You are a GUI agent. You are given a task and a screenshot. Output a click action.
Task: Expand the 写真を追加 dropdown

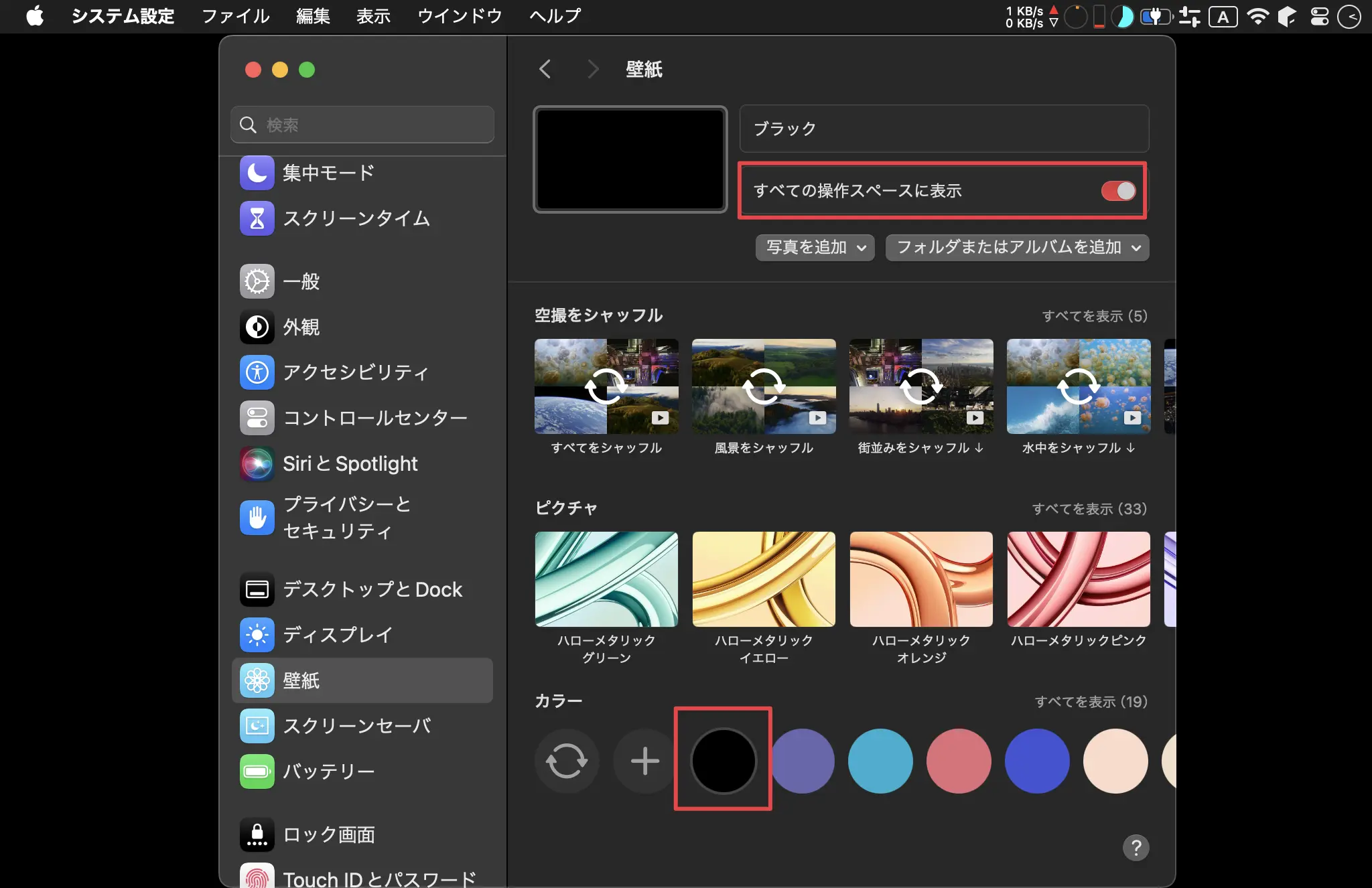815,248
